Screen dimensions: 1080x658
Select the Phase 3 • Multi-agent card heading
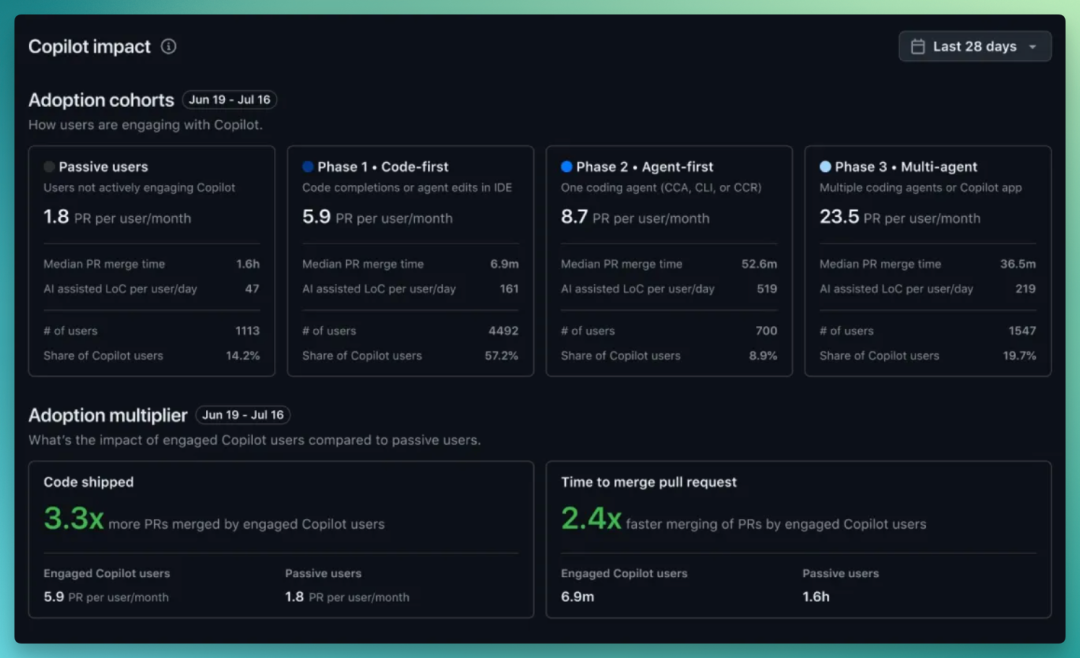point(906,167)
